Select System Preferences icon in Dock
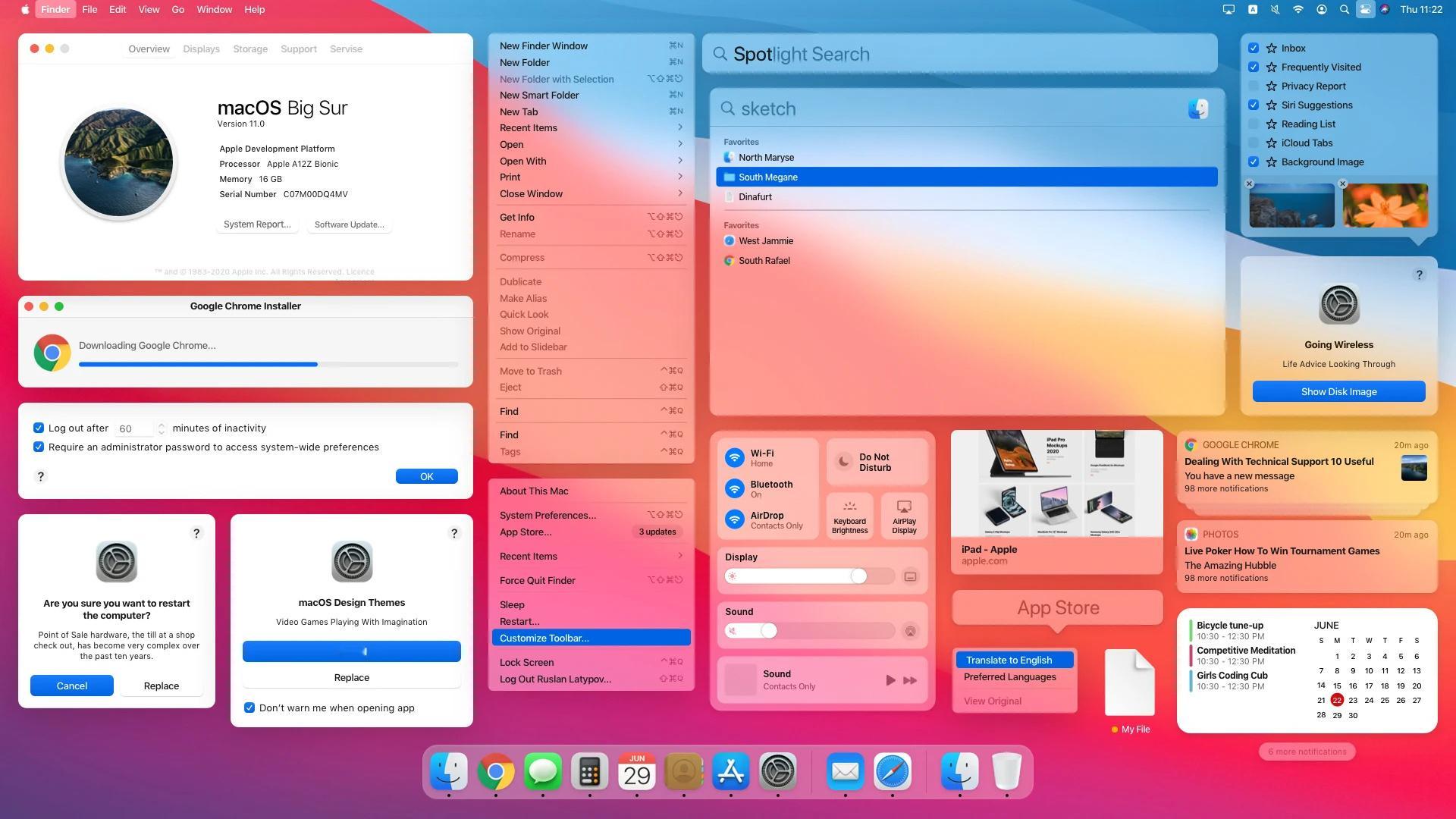The height and width of the screenshot is (819, 1456). tap(779, 773)
